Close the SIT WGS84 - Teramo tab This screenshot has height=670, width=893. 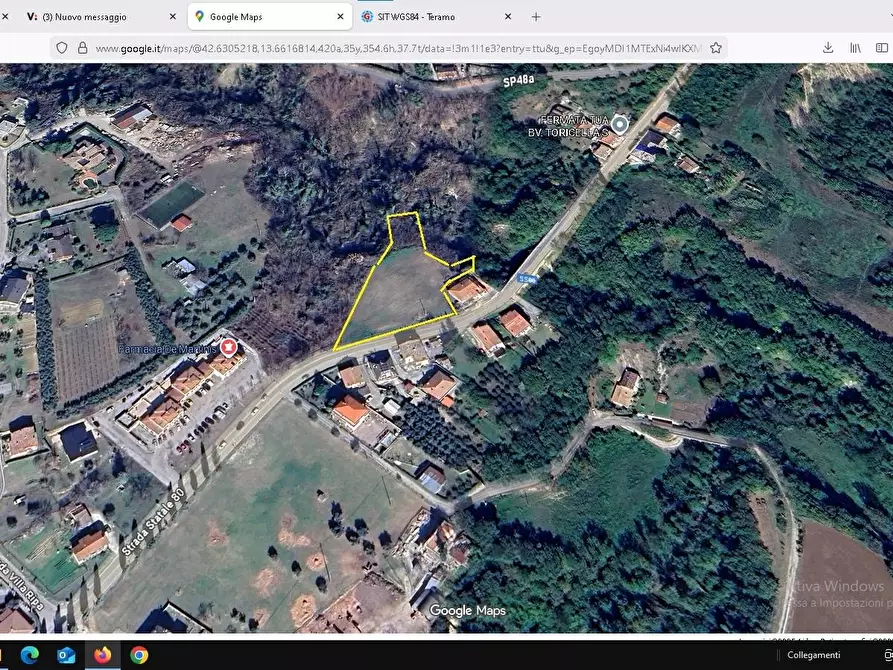click(x=507, y=16)
